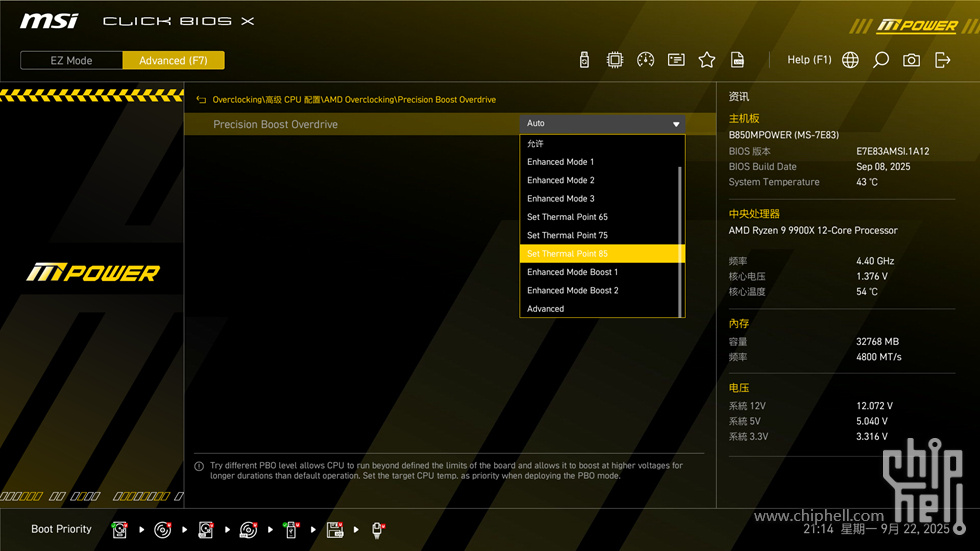This screenshot has height=551, width=980.
Task: Open Favorites with the star icon
Action: (x=706, y=60)
